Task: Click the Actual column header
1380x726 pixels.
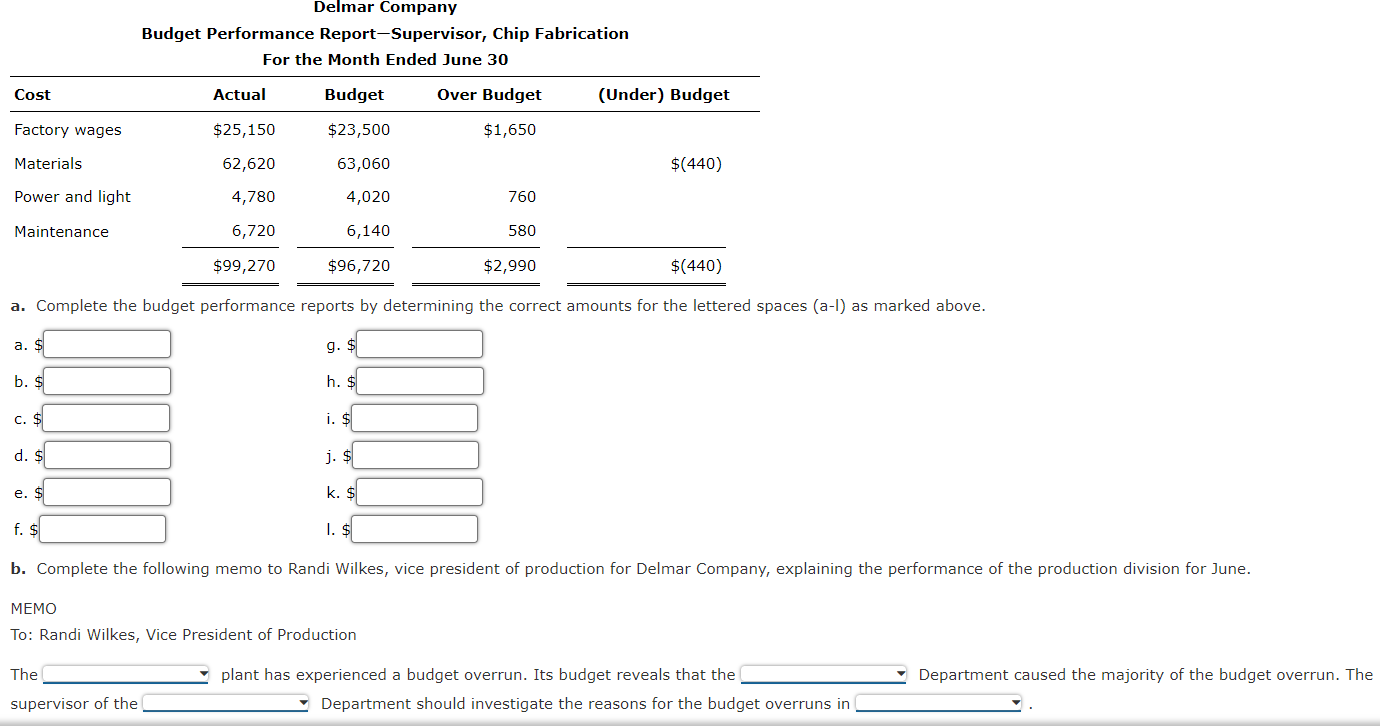Action: click(x=240, y=95)
